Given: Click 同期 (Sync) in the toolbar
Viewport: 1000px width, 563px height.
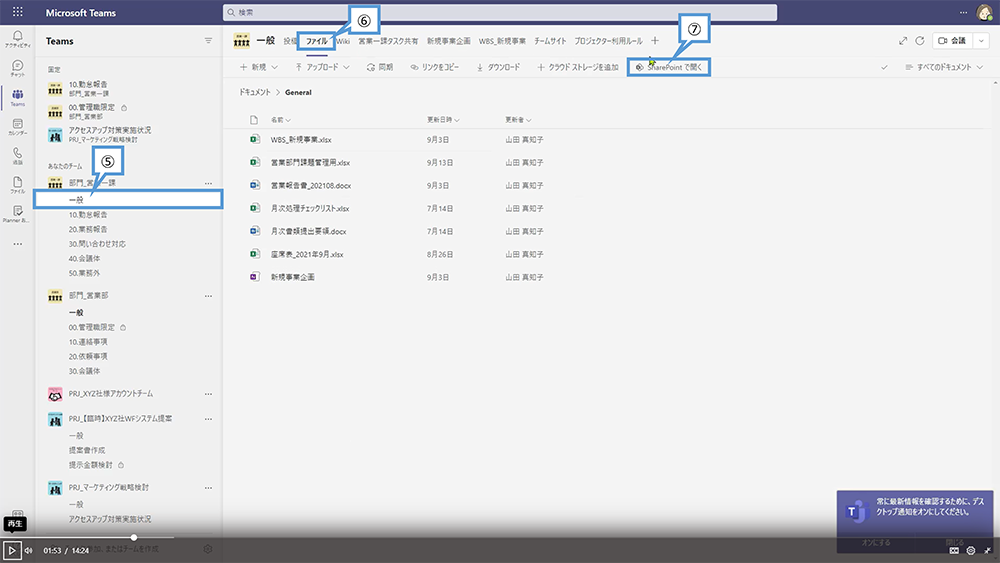Looking at the screenshot, I should (x=379, y=67).
